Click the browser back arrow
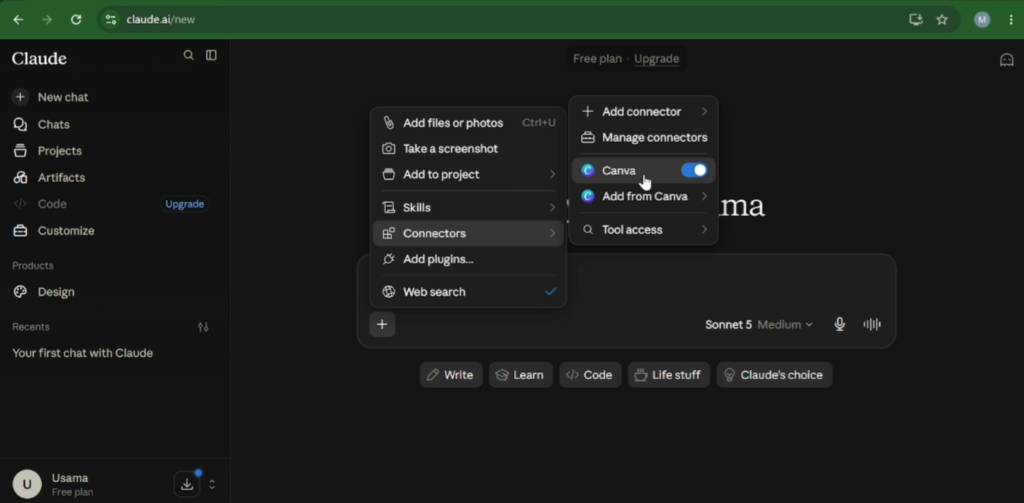The image size is (1024, 503). point(18,20)
